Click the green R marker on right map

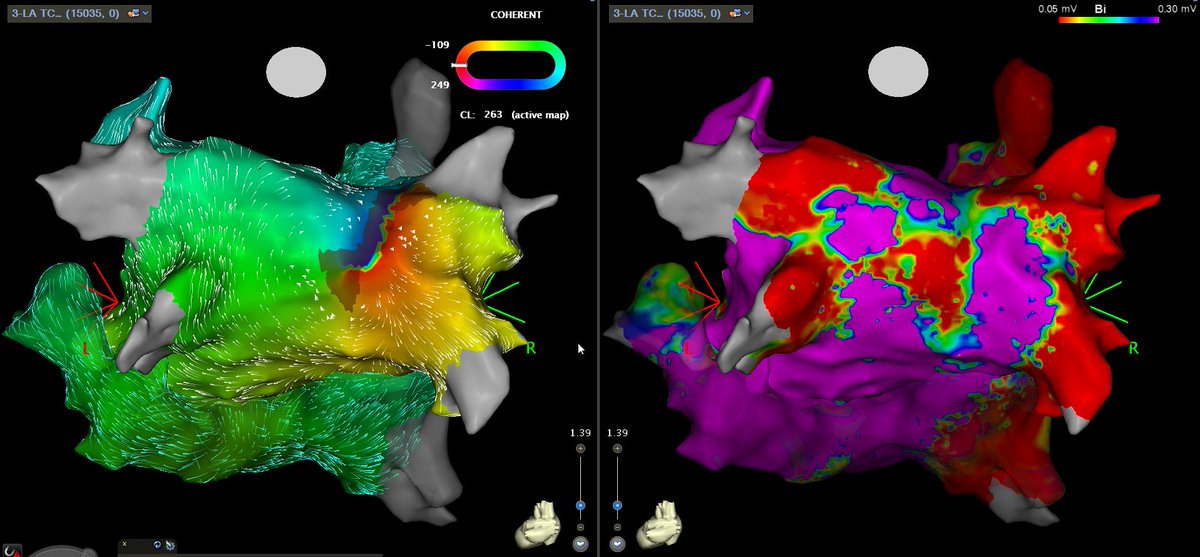tap(1133, 348)
